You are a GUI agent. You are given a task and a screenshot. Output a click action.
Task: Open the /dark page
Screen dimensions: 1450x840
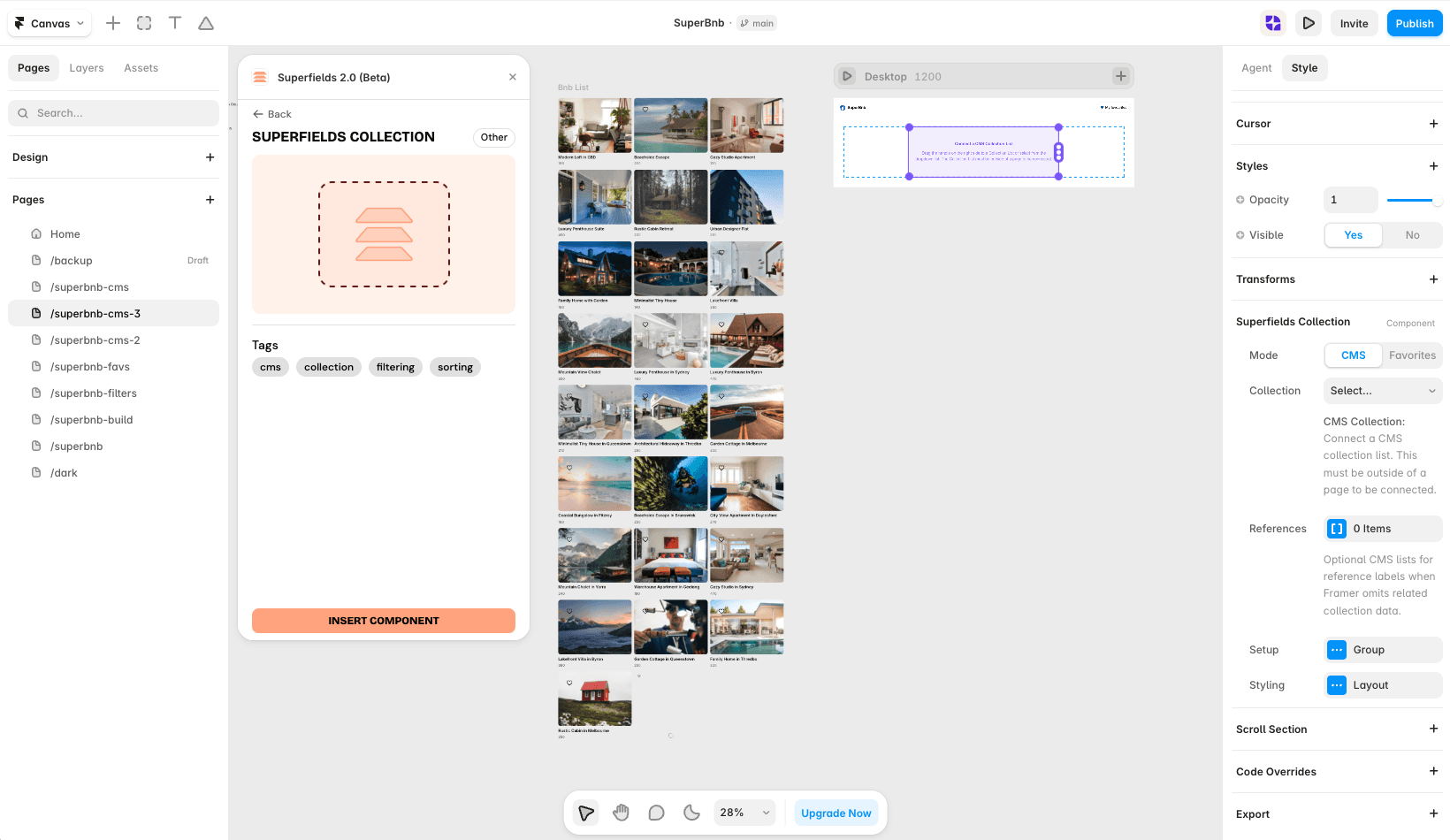pos(114,473)
